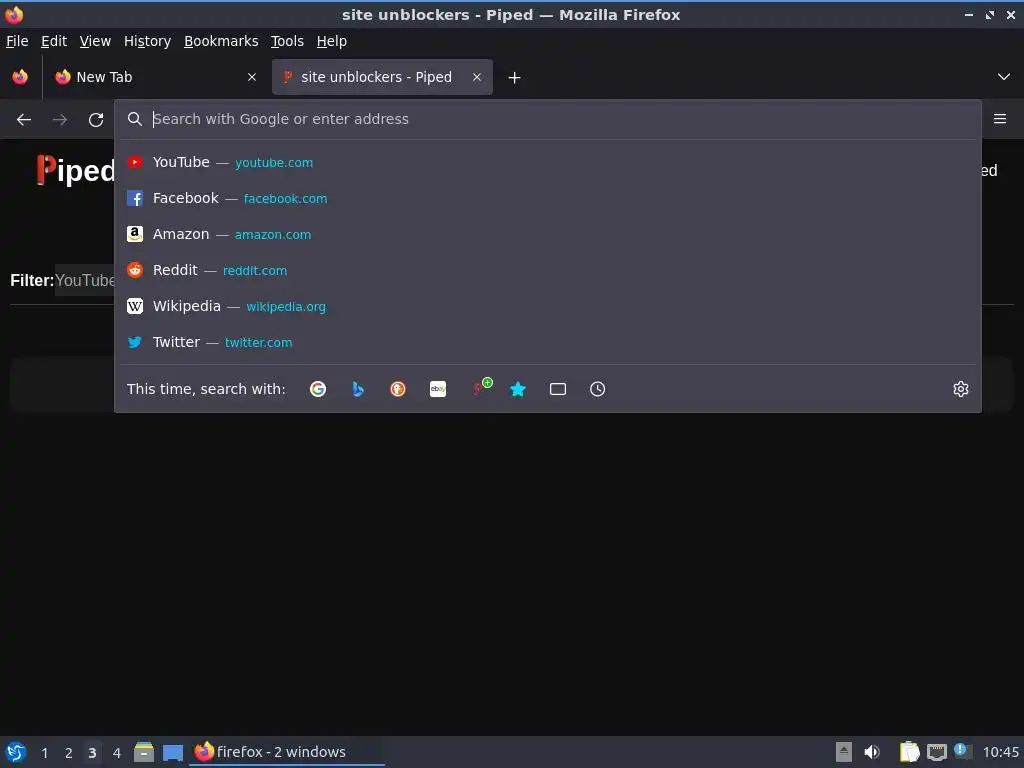Open the Filter dropdown on Piped page
Viewport: 1024px width, 768px height.
pyautogui.click(x=85, y=280)
